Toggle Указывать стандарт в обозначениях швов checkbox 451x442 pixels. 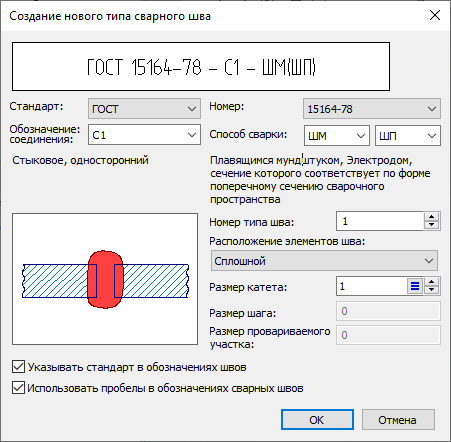click(x=18, y=367)
